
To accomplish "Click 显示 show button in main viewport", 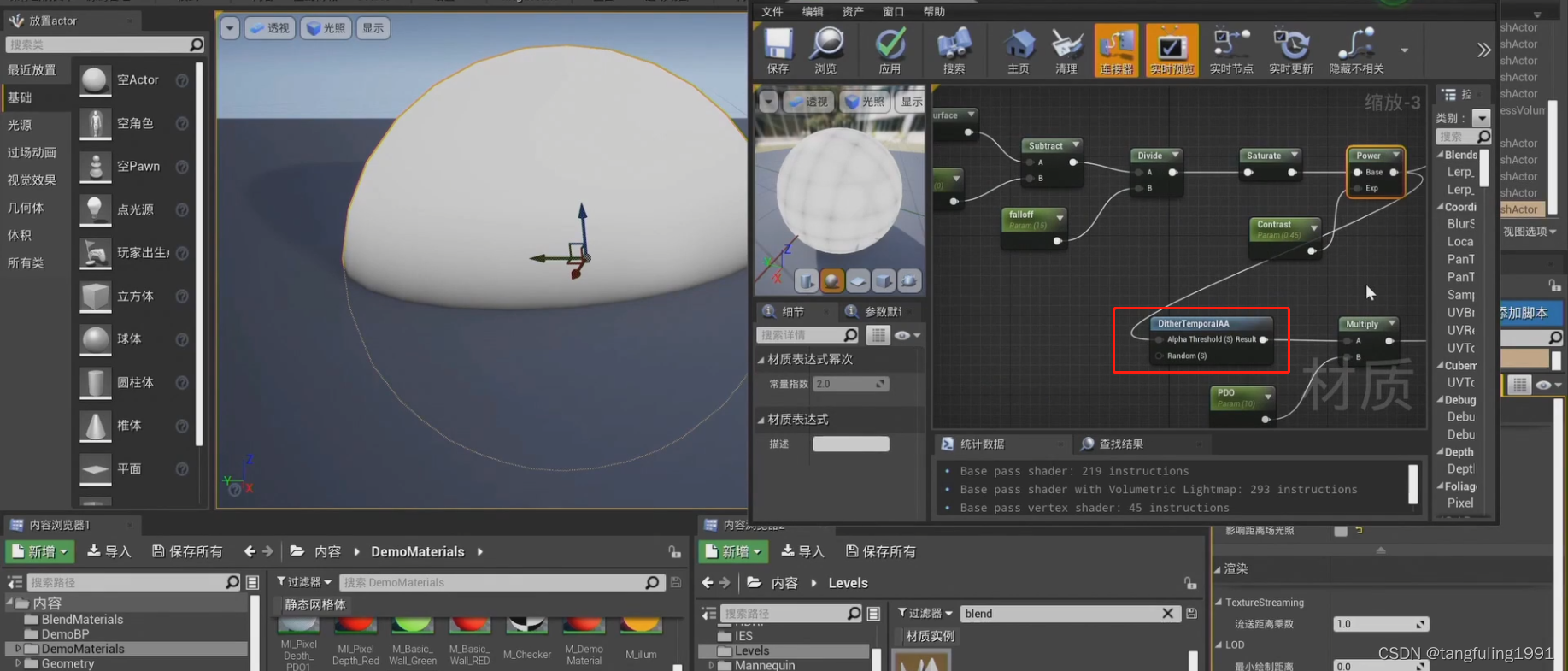I will pyautogui.click(x=373, y=28).
